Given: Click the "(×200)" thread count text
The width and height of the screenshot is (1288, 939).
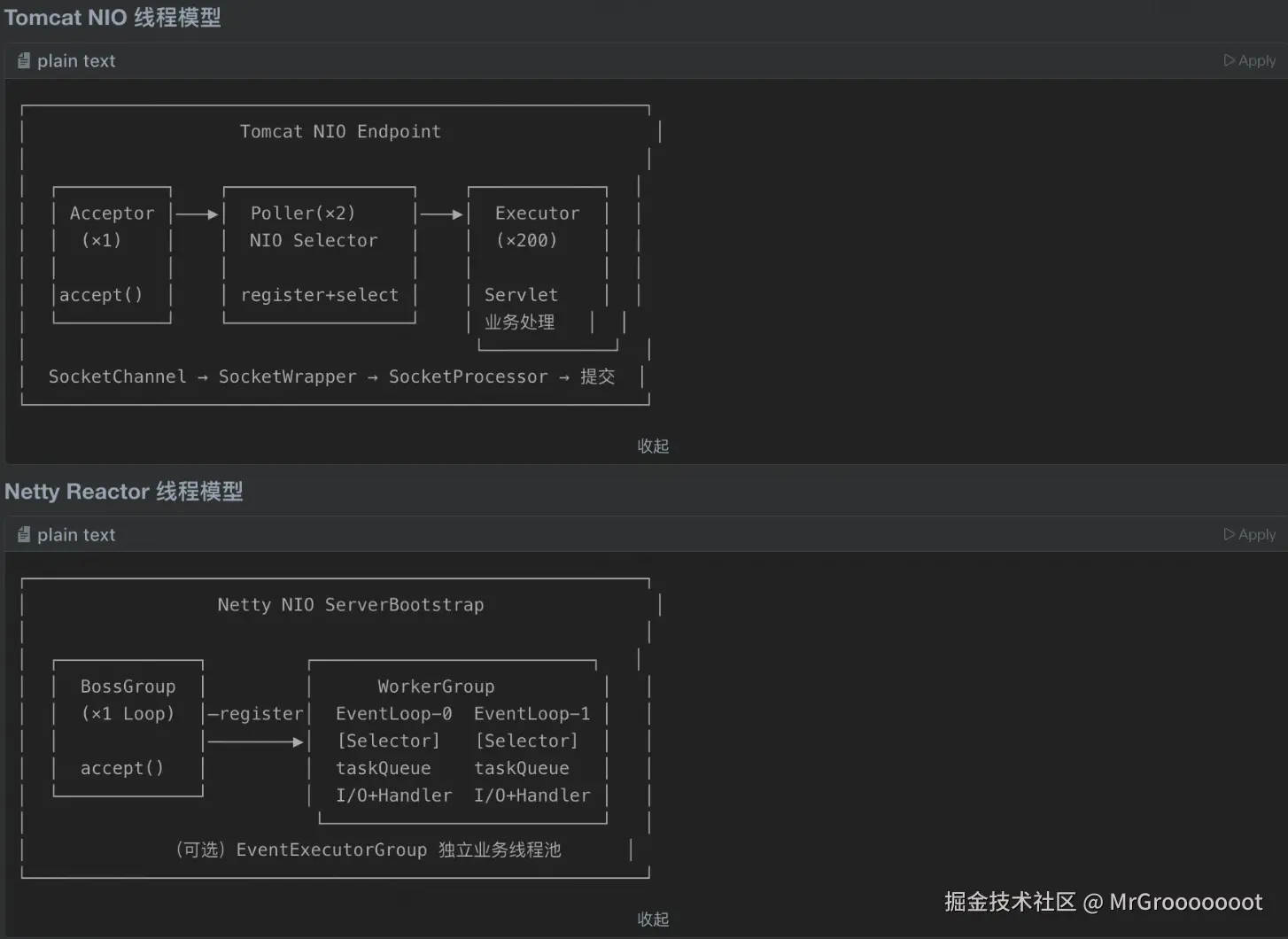Looking at the screenshot, I should (527, 241).
